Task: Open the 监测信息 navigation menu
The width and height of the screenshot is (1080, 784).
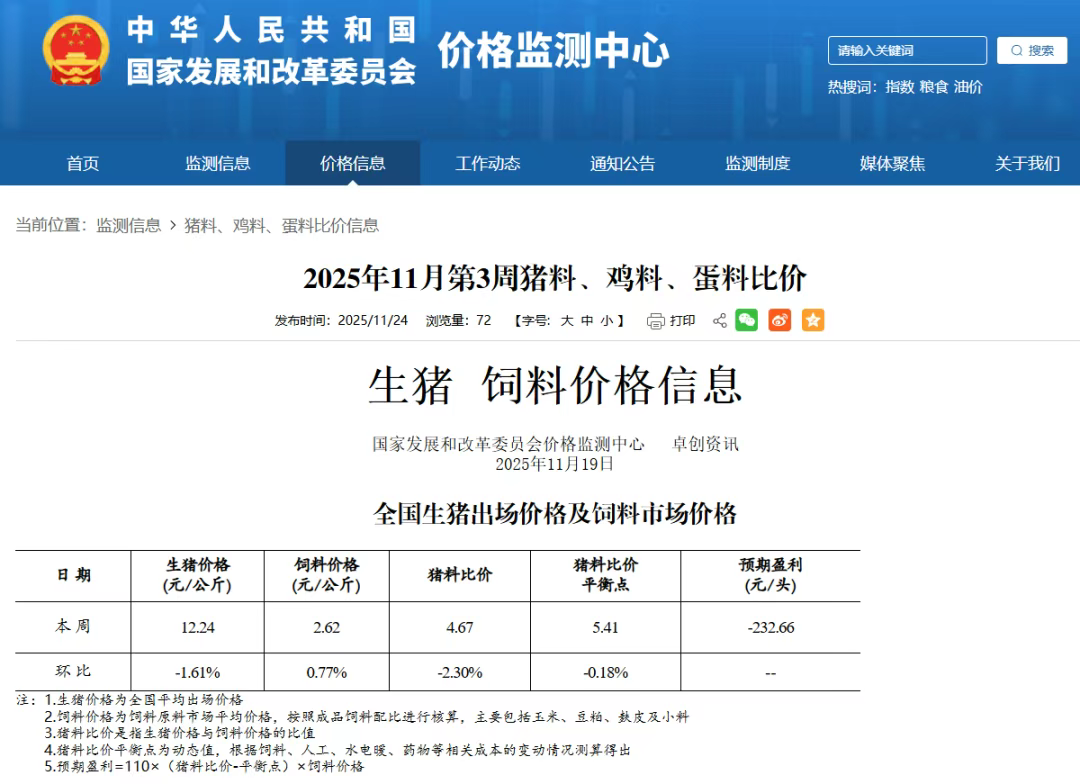Action: tap(218, 163)
